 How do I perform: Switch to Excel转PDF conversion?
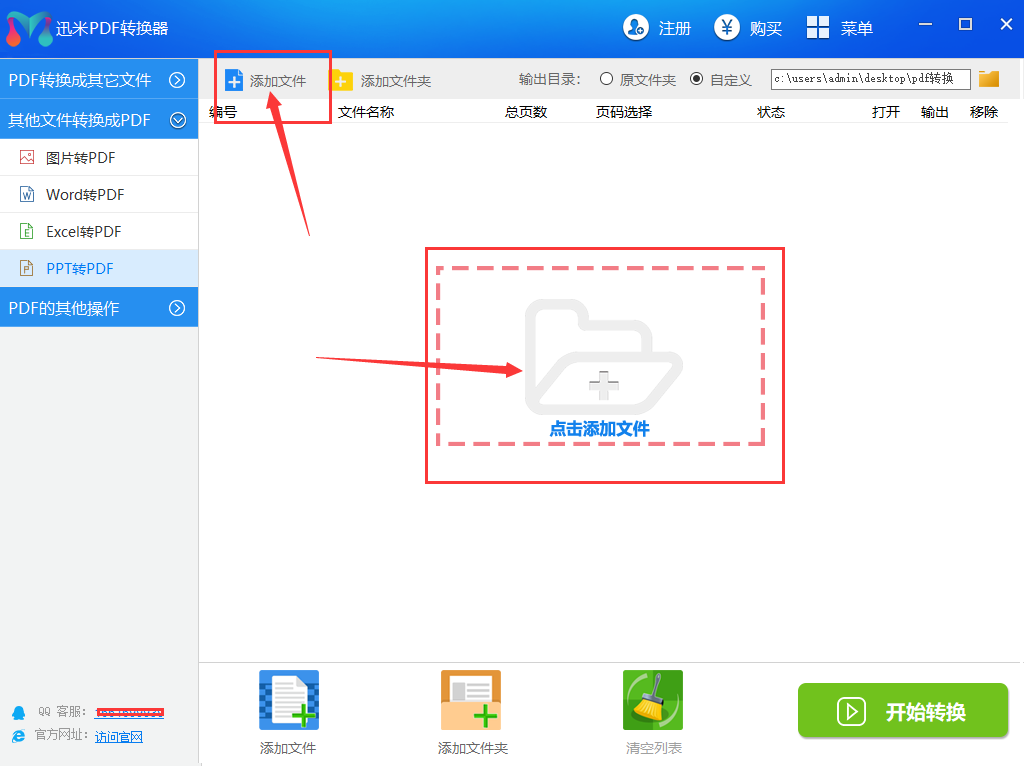click(83, 231)
